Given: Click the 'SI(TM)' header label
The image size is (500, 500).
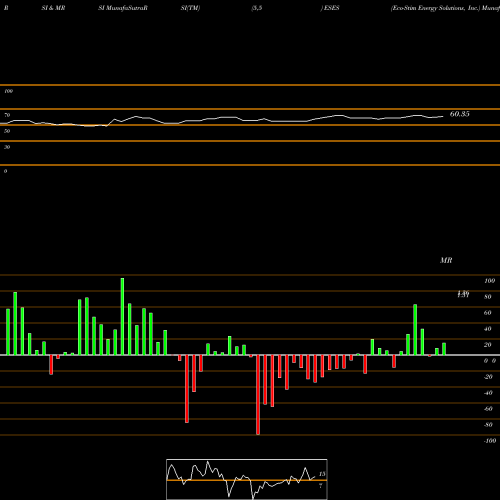Looking at the screenshot, I should 190,8.
